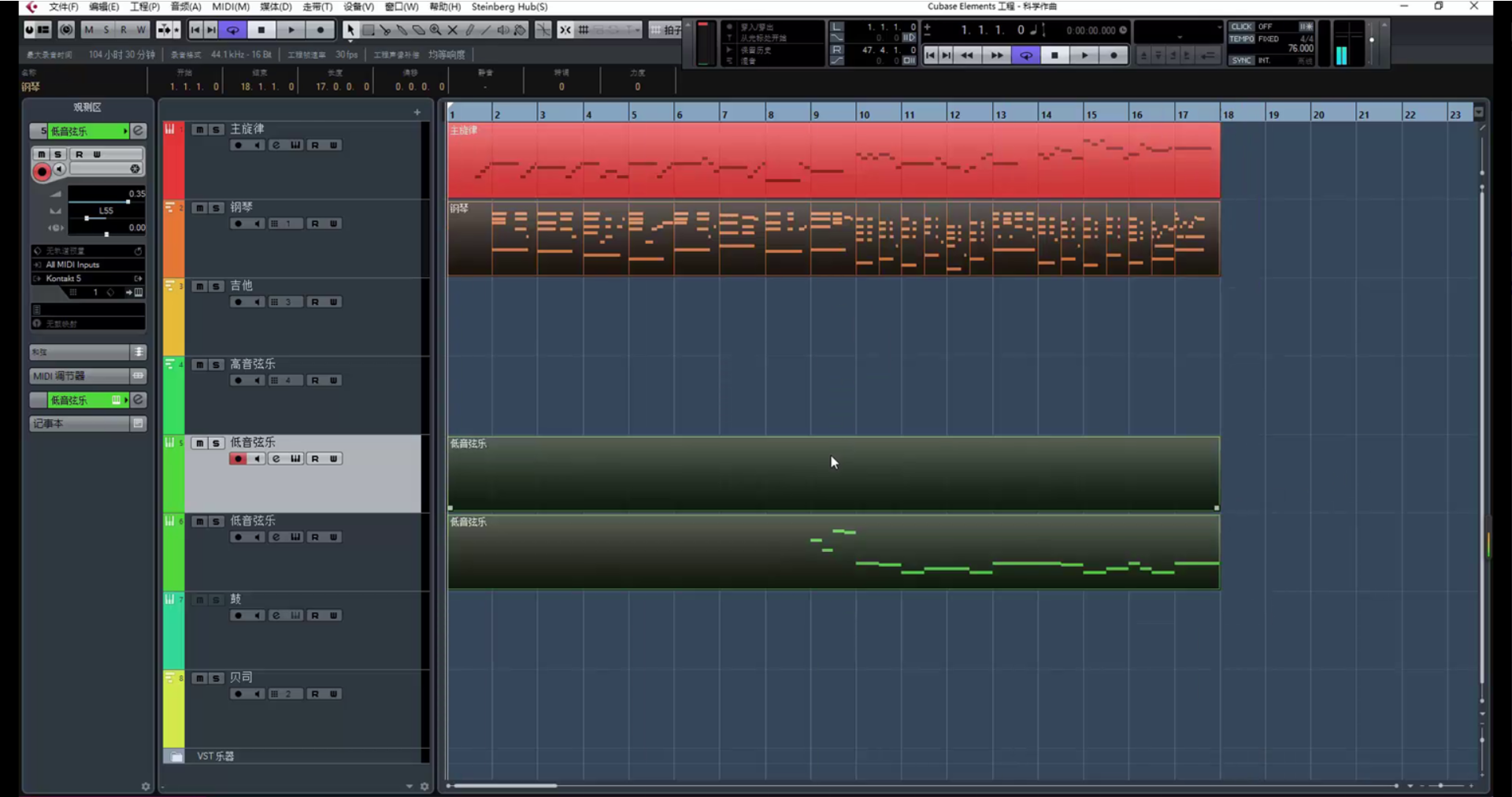Toggle global Mute M button in toolbar
The image size is (1512, 797).
tap(88, 30)
